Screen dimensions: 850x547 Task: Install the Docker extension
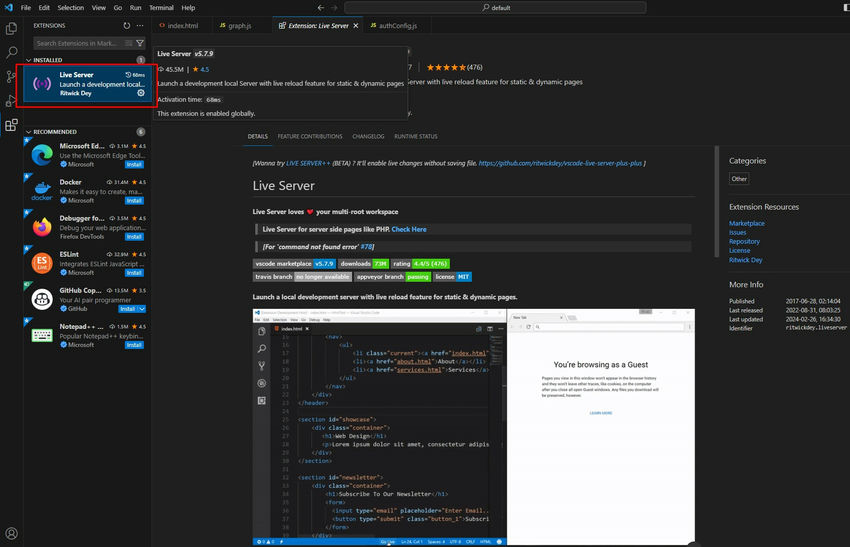point(134,200)
